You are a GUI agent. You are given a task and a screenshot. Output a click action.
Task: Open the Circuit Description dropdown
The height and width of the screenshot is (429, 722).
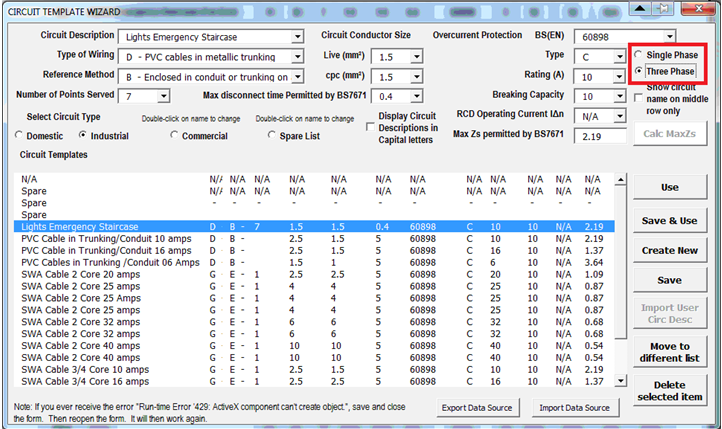[x=297, y=37]
